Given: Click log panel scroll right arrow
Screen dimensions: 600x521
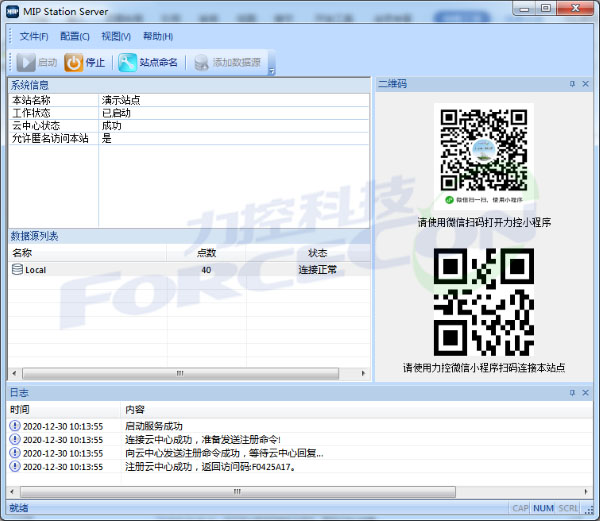Looking at the screenshot, I should 586,492.
